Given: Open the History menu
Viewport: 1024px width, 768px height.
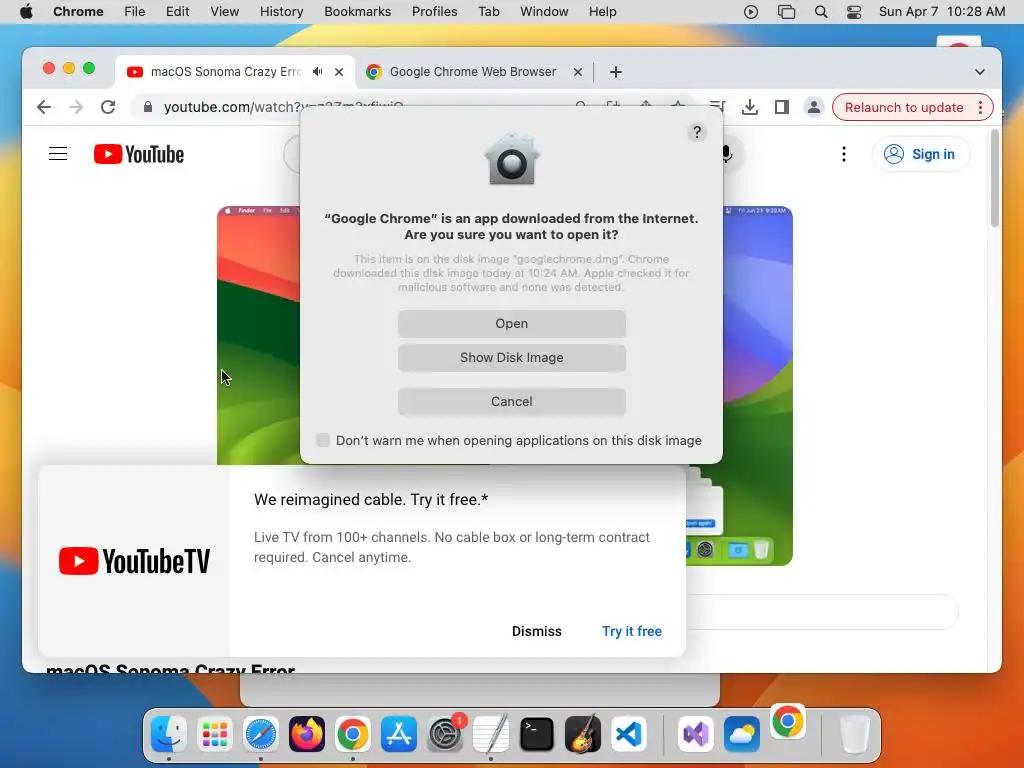Looking at the screenshot, I should pos(281,12).
